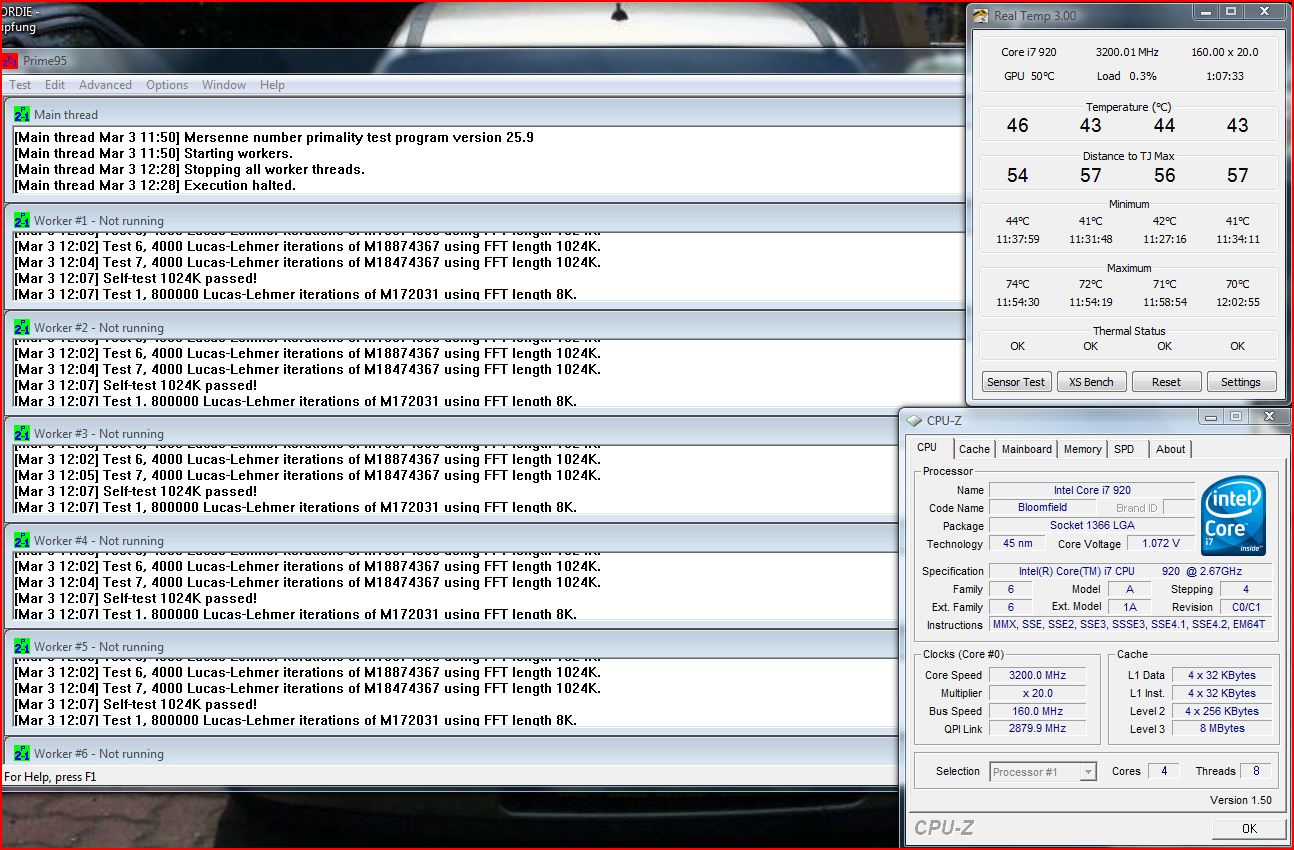This screenshot has width=1294, height=850.
Task: Click the Load 0.3% reading in Real Temp
Action: click(1127, 76)
